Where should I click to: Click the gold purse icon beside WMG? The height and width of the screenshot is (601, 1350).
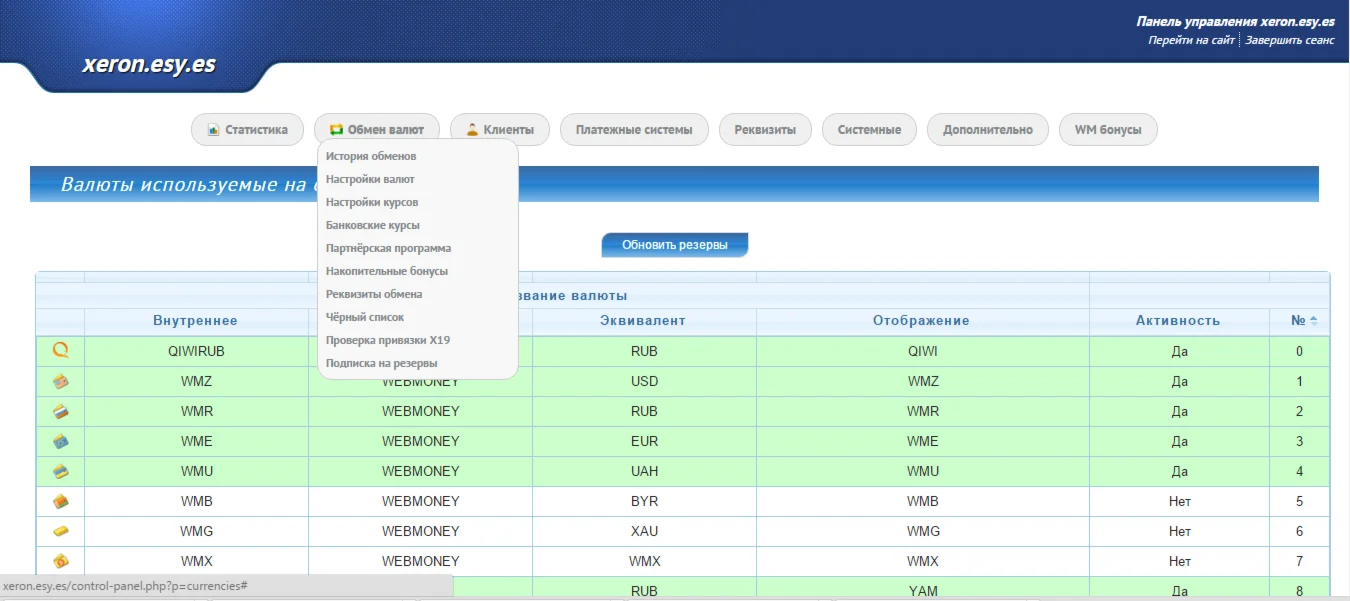click(60, 531)
